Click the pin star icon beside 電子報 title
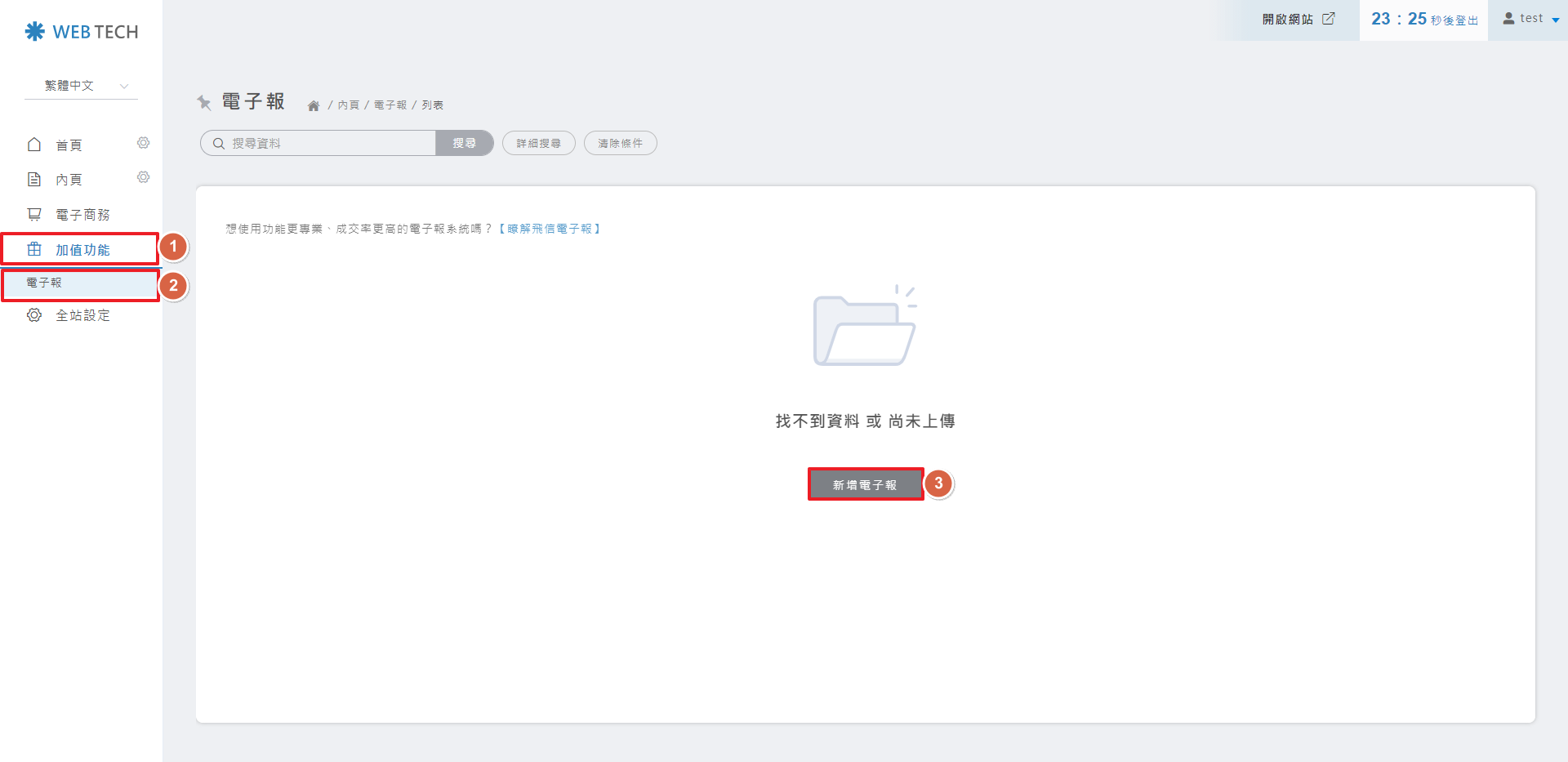Screen dimensions: 1568x762 (204, 102)
